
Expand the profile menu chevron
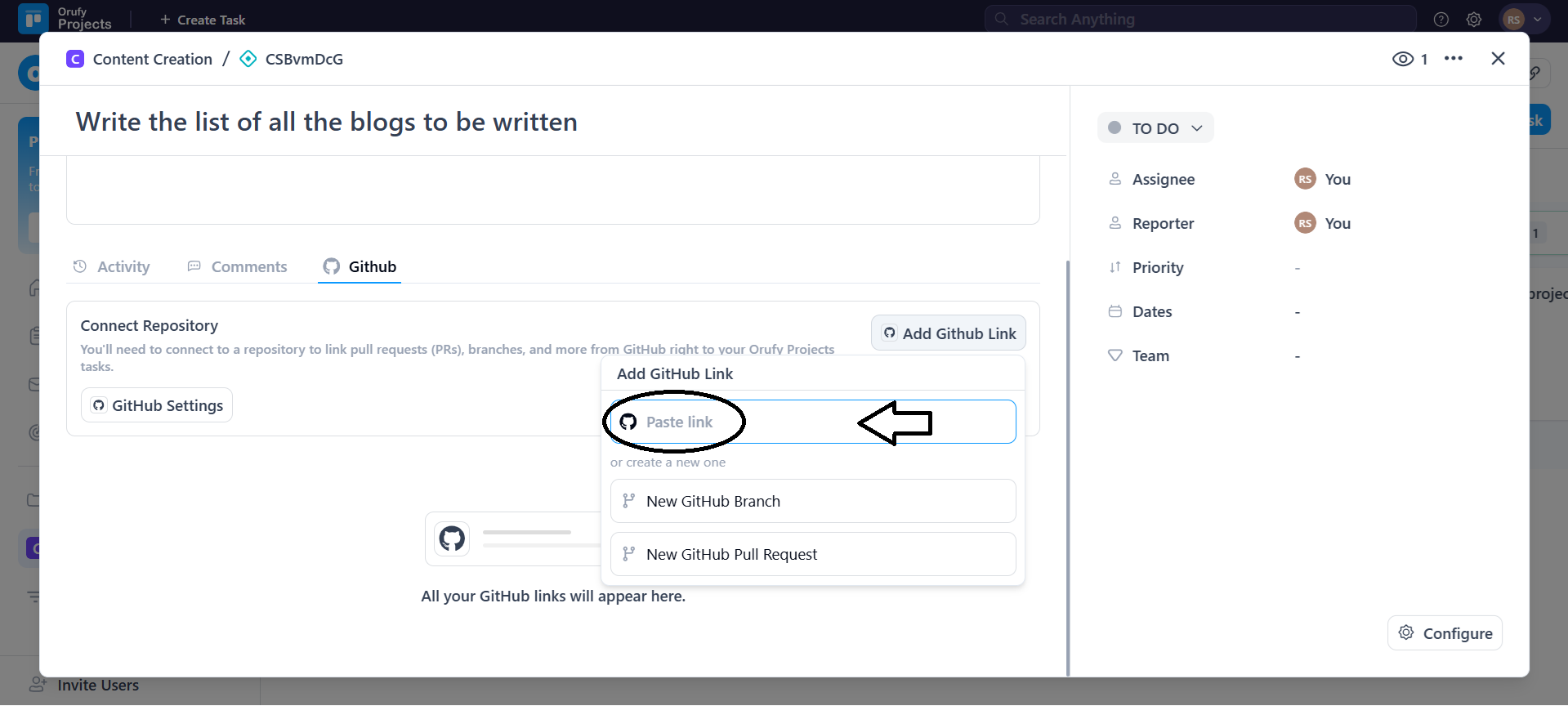(1537, 20)
